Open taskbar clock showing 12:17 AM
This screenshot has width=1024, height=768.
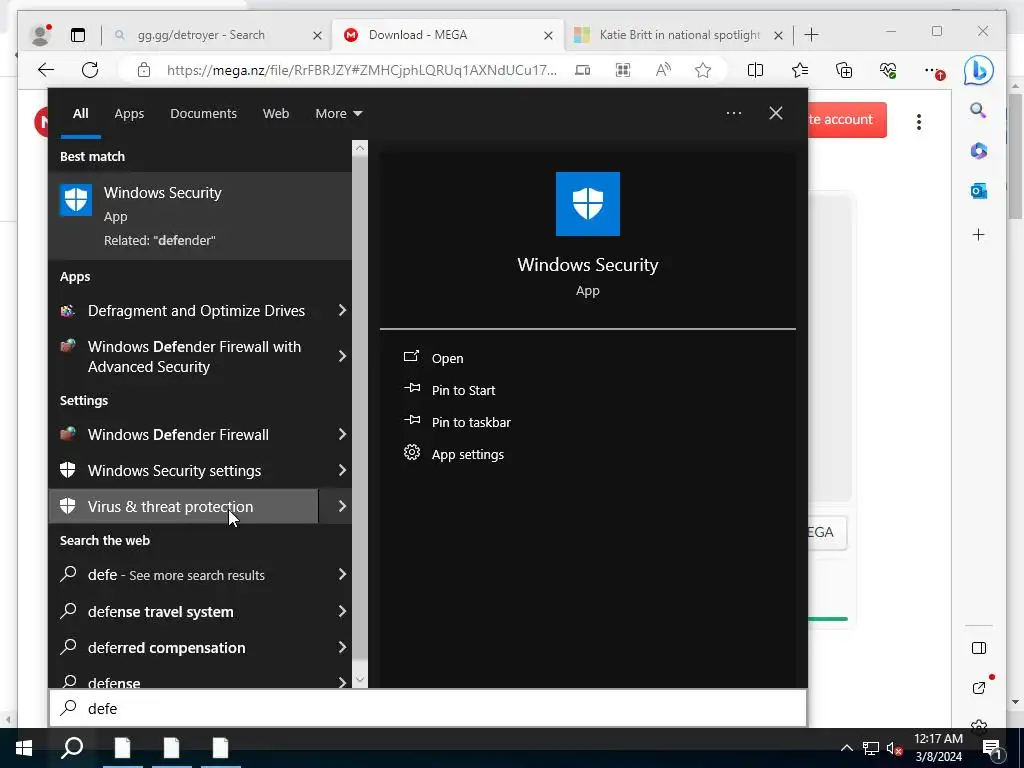[938, 748]
